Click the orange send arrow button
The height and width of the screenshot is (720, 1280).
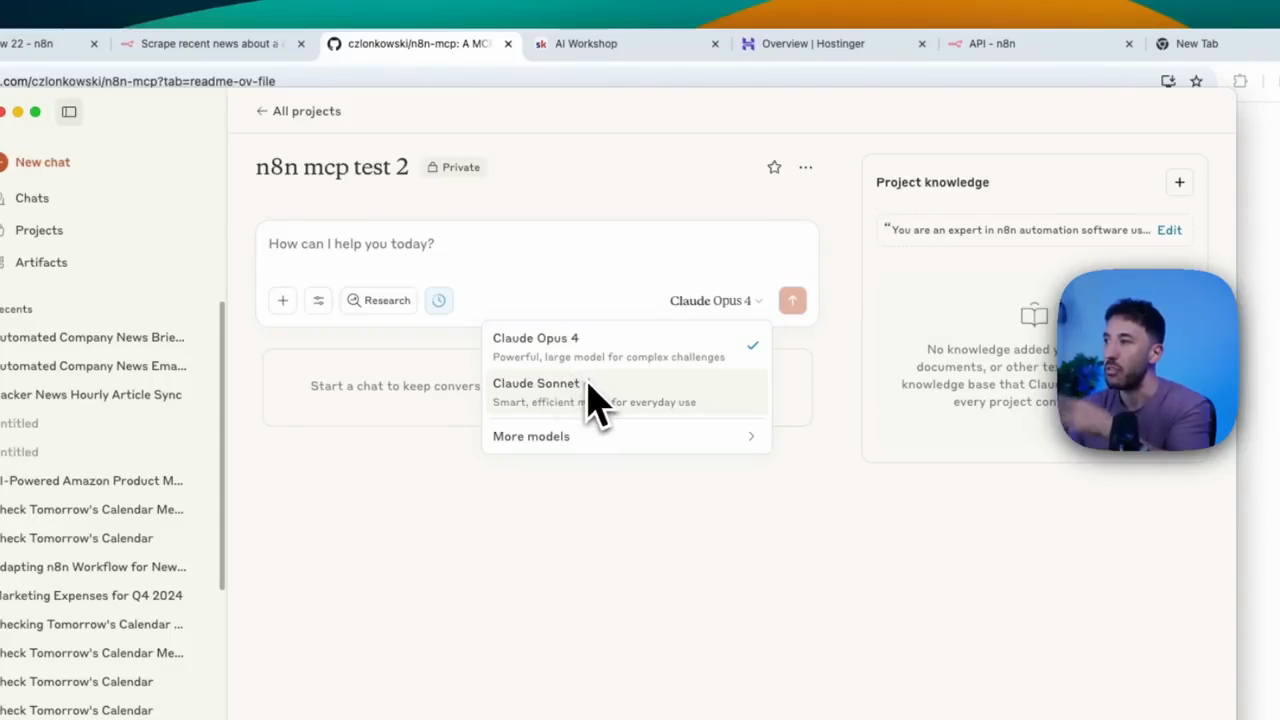pyautogui.click(x=792, y=300)
